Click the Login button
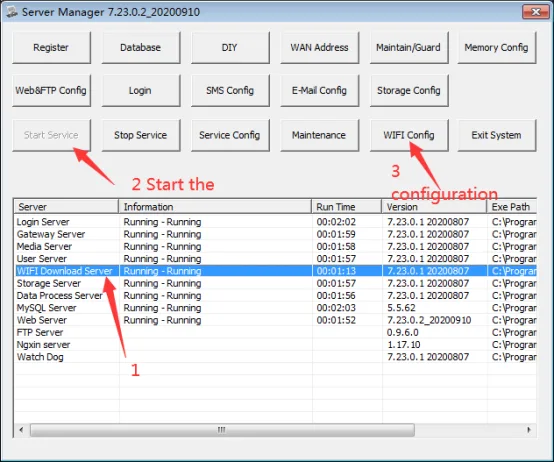The image size is (554, 462). coord(141,90)
